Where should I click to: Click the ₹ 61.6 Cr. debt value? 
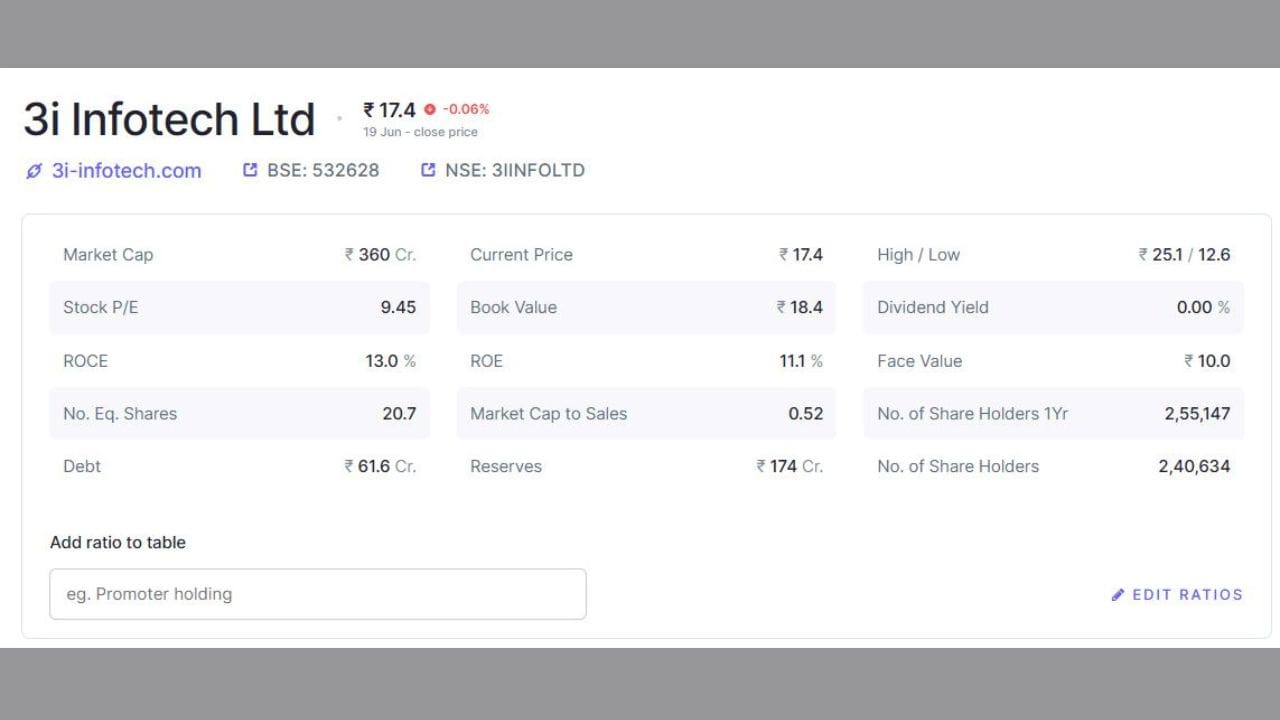point(380,467)
